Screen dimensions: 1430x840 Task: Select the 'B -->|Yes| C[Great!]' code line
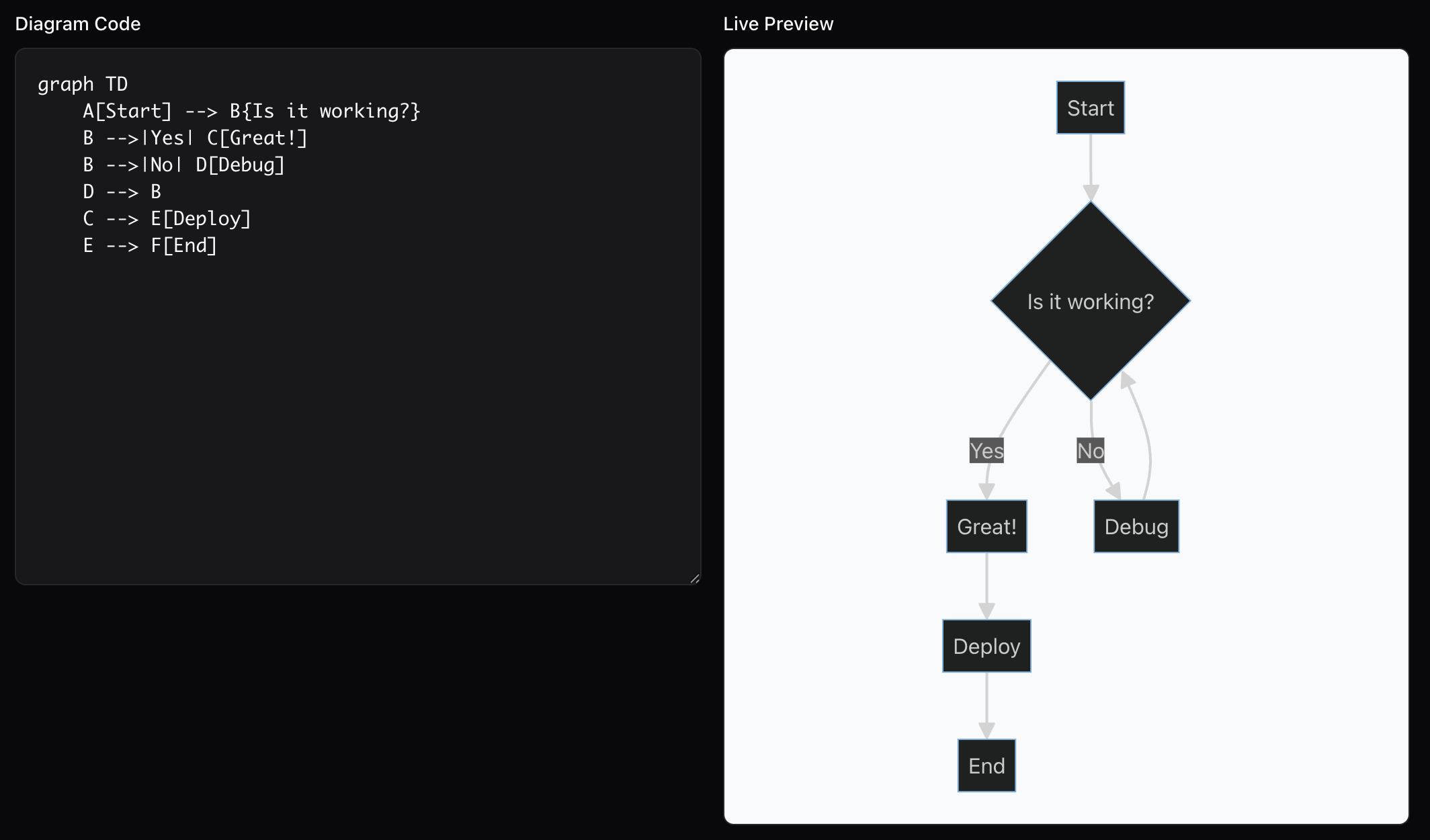[x=195, y=138]
